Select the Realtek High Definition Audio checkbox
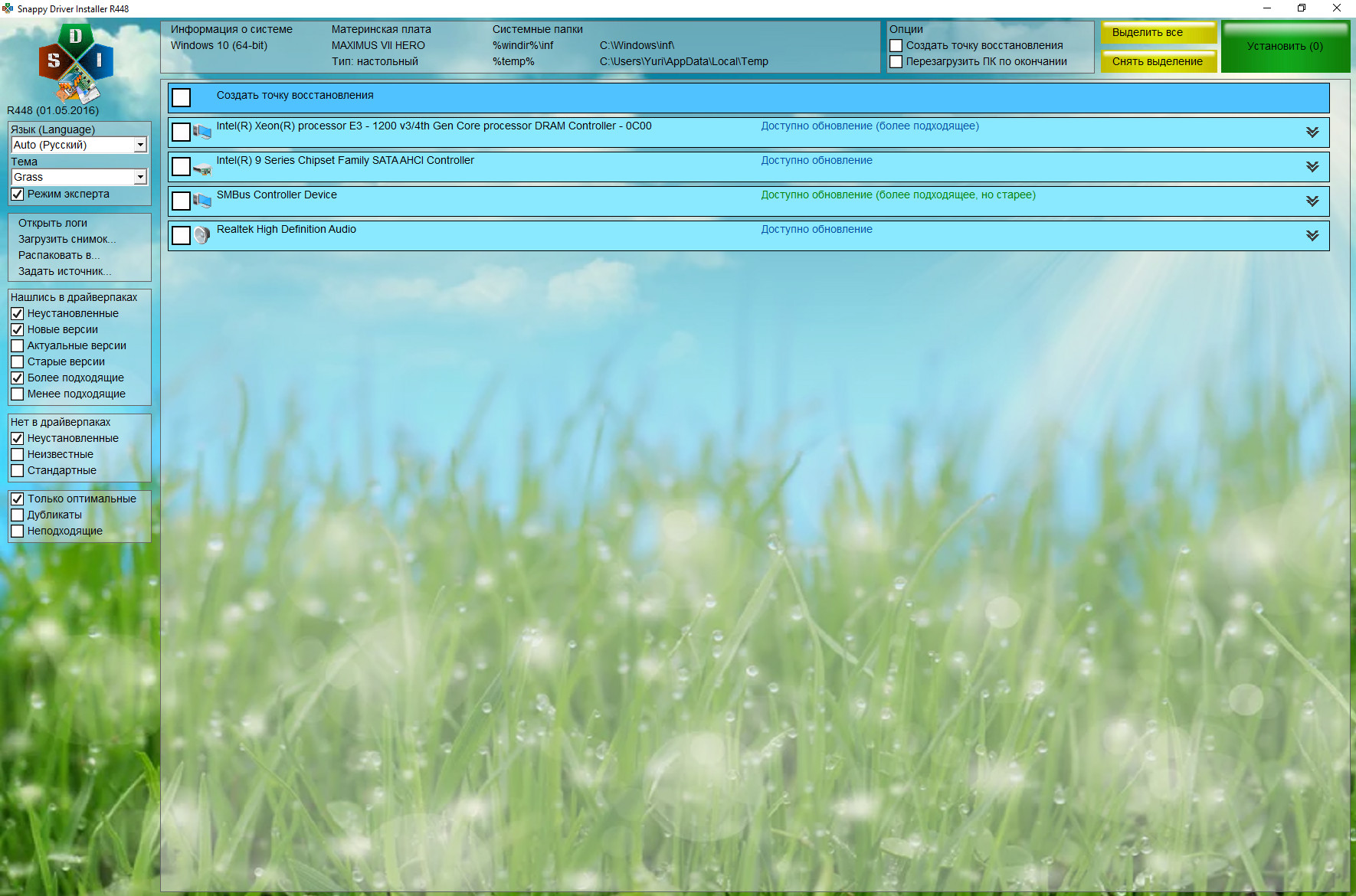Image resolution: width=1356 pixels, height=896 pixels. click(182, 235)
